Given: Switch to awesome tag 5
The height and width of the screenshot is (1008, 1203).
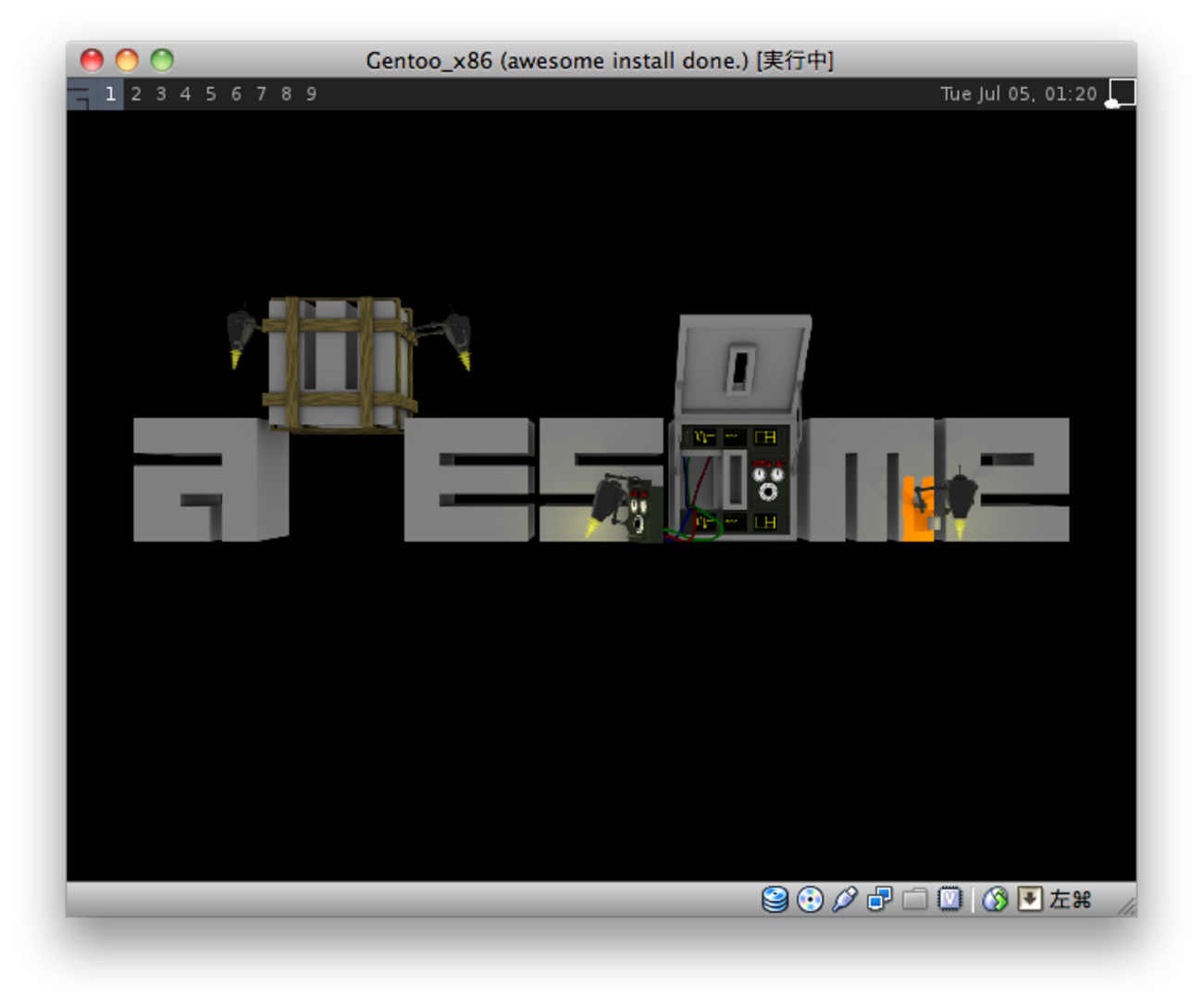Looking at the screenshot, I should coord(211,94).
